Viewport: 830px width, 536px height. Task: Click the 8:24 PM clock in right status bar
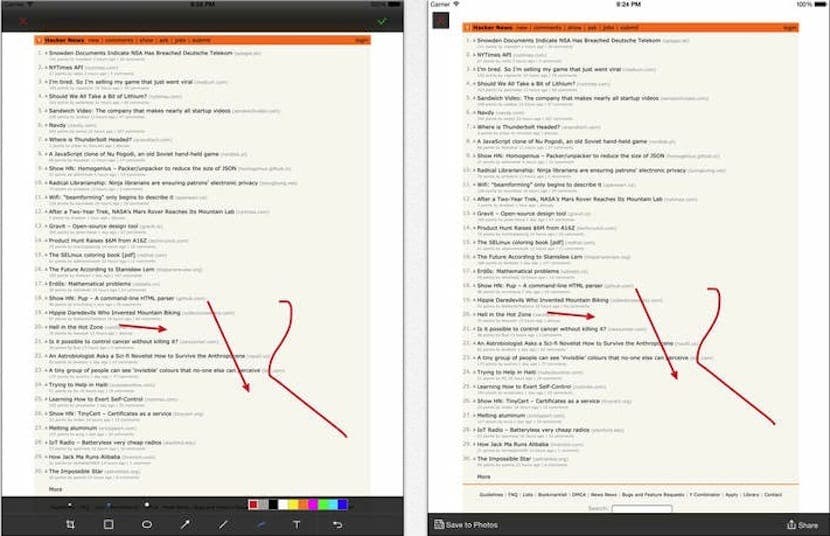pos(628,4)
